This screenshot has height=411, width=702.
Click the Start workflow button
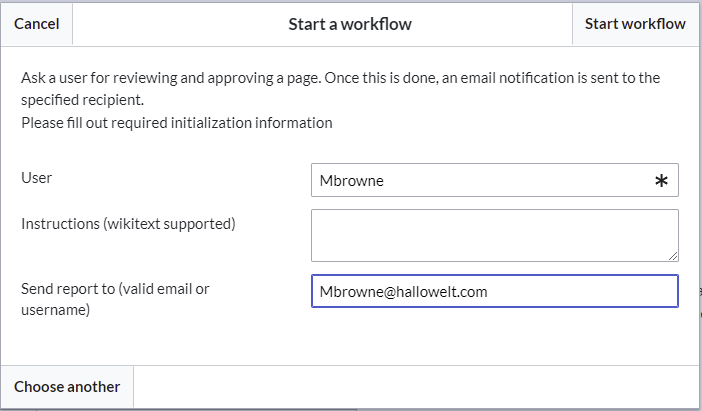click(635, 24)
